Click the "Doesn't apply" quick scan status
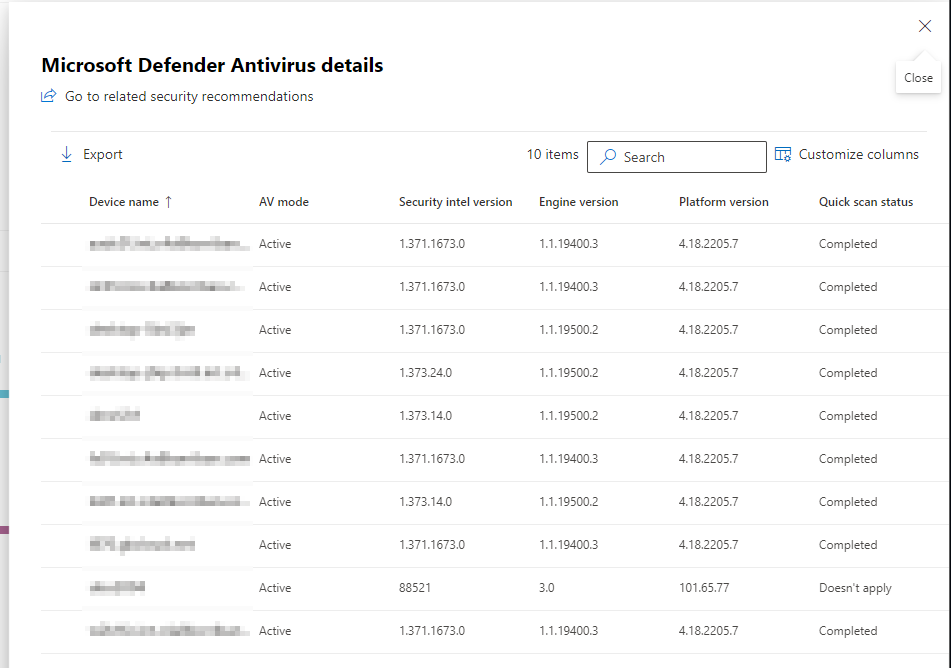Image resolution: width=951 pixels, height=668 pixels. (855, 588)
